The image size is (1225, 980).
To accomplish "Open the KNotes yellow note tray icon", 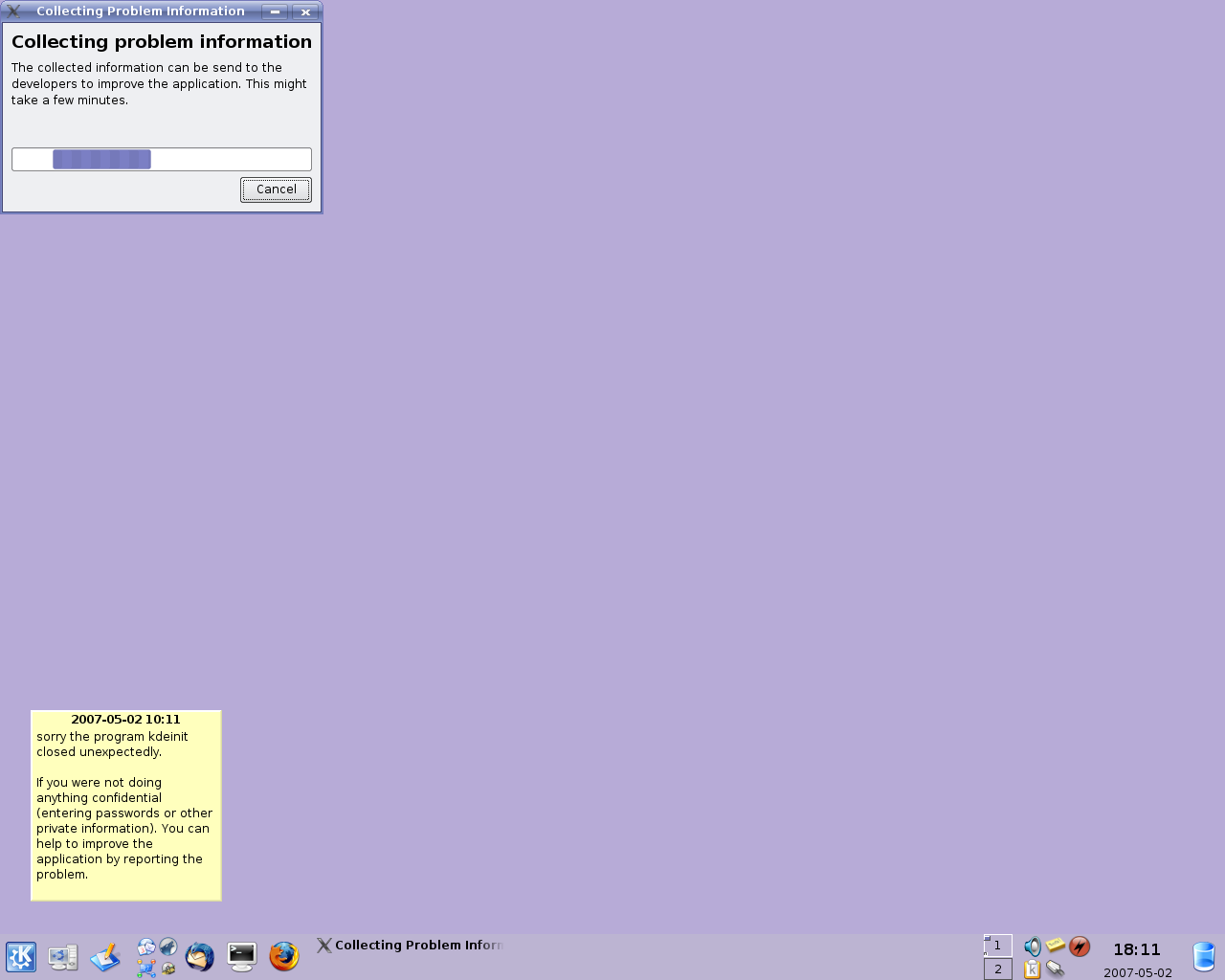I will pos(1056,946).
